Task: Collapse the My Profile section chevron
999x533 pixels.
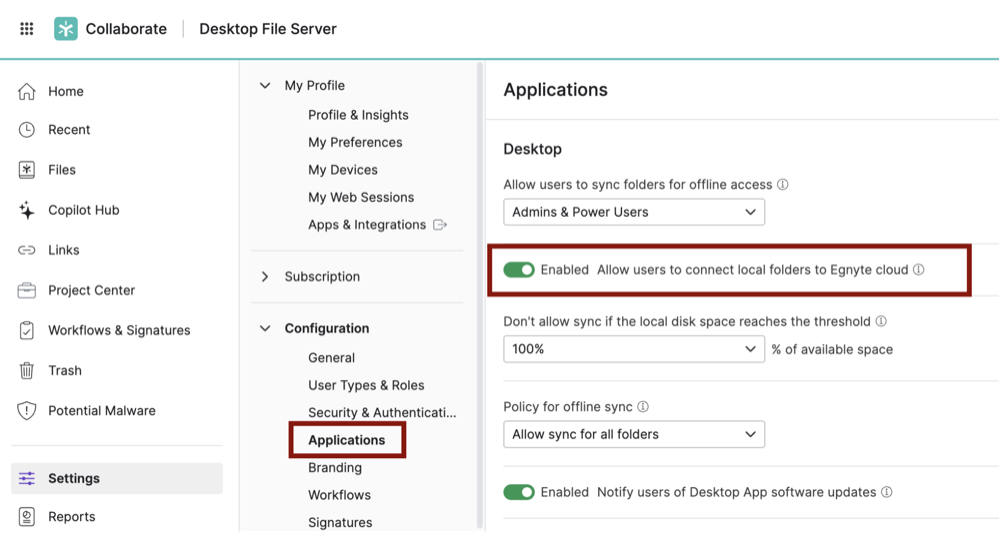Action: pos(265,85)
